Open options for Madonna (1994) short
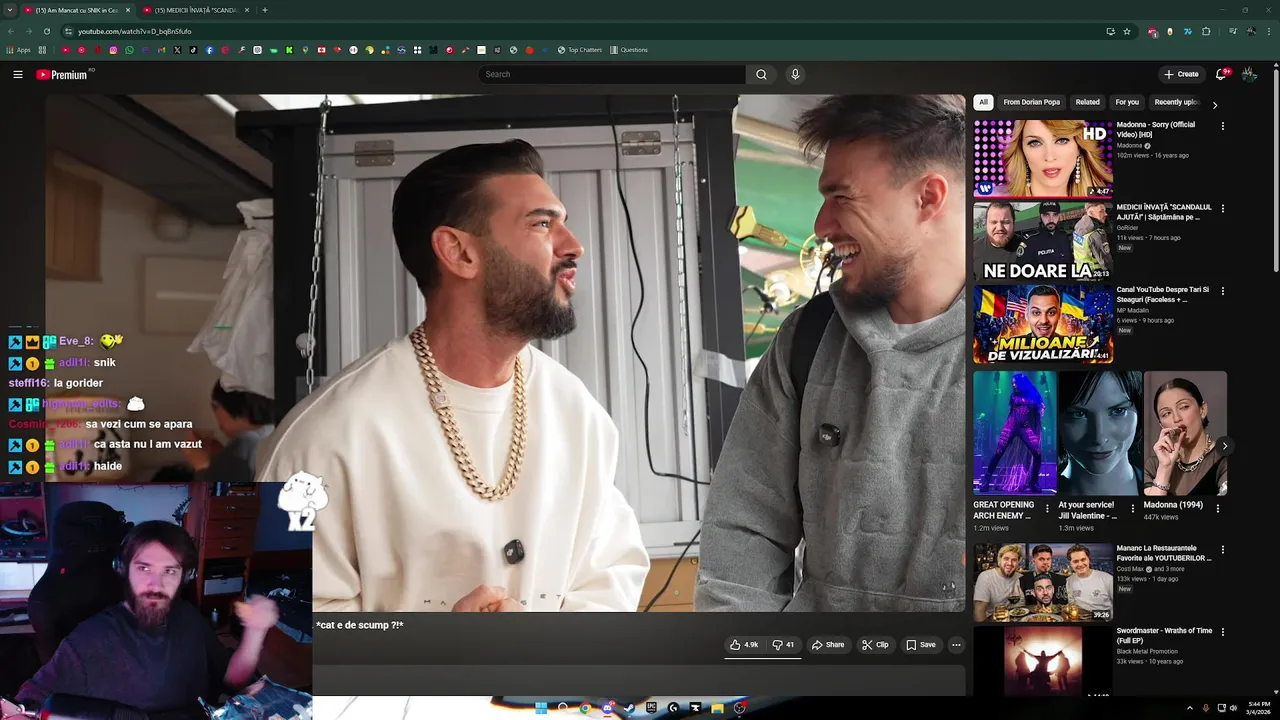The image size is (1280, 720). click(1218, 508)
